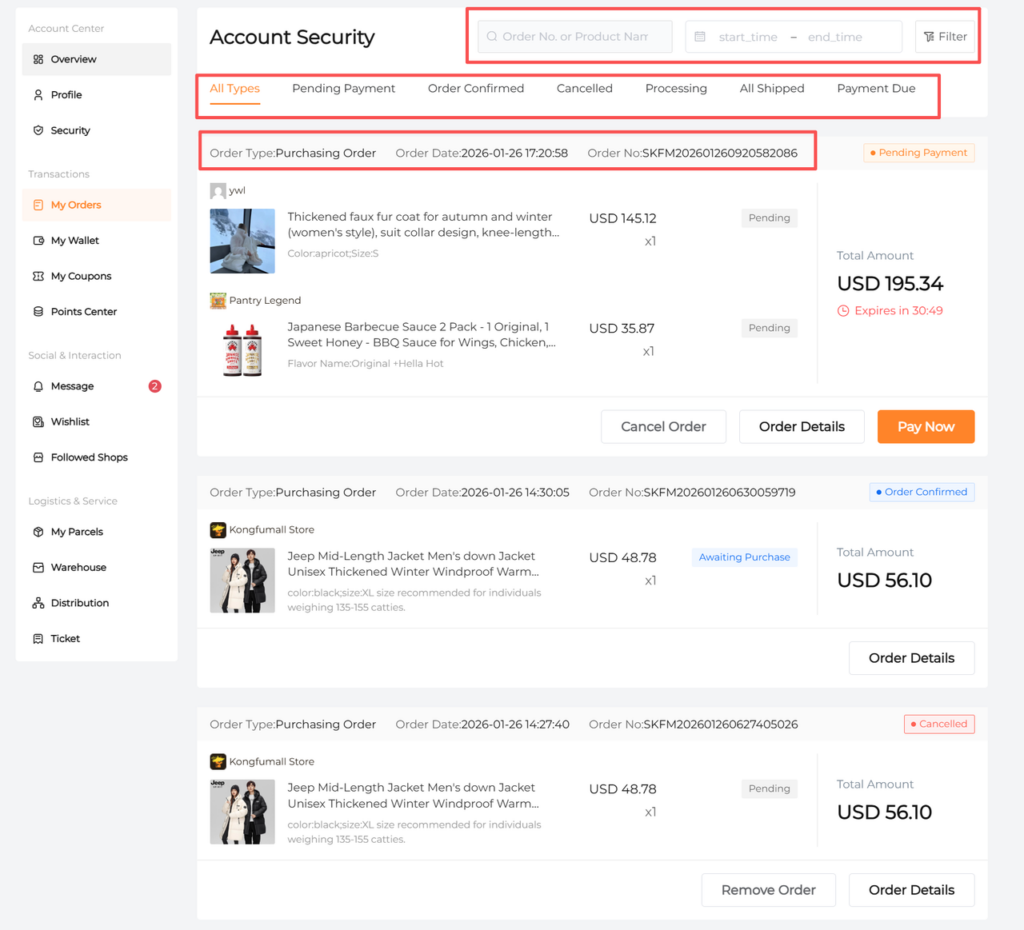Click the Remove Order button
Image resolution: width=1024 pixels, height=930 pixels.
point(768,890)
